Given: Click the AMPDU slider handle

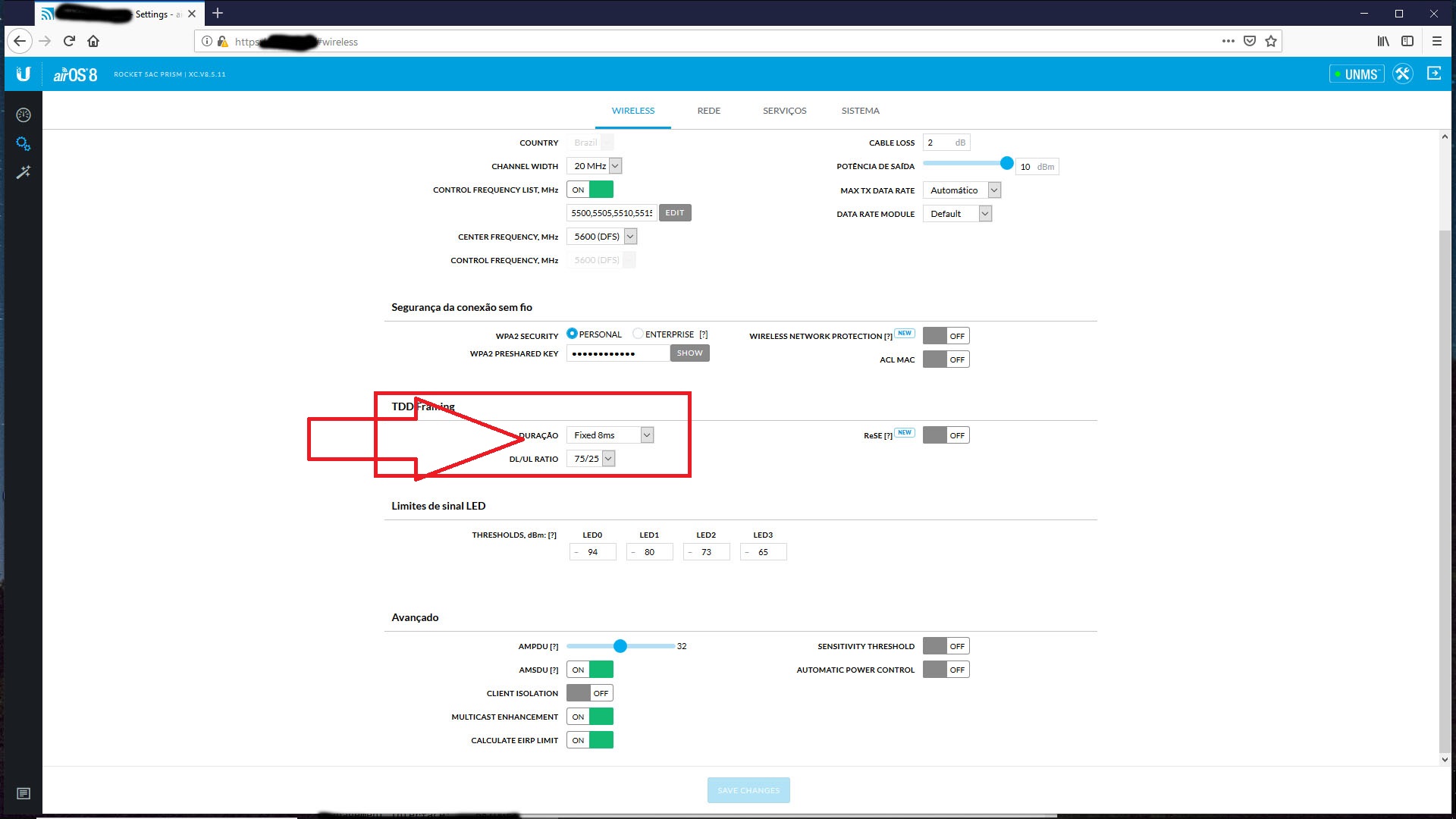Looking at the screenshot, I should point(620,646).
